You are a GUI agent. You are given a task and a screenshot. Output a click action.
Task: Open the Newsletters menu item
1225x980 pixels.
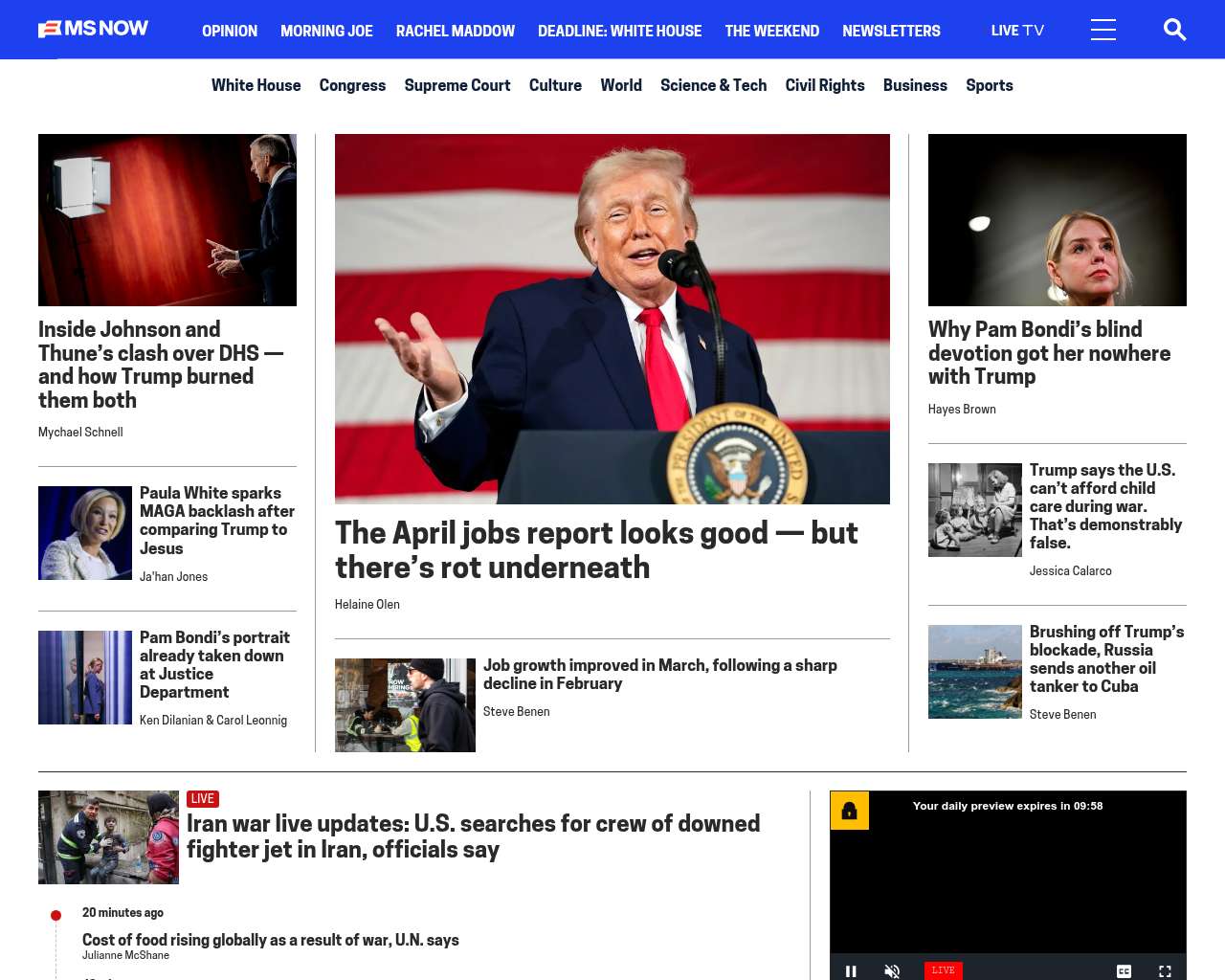click(x=891, y=31)
